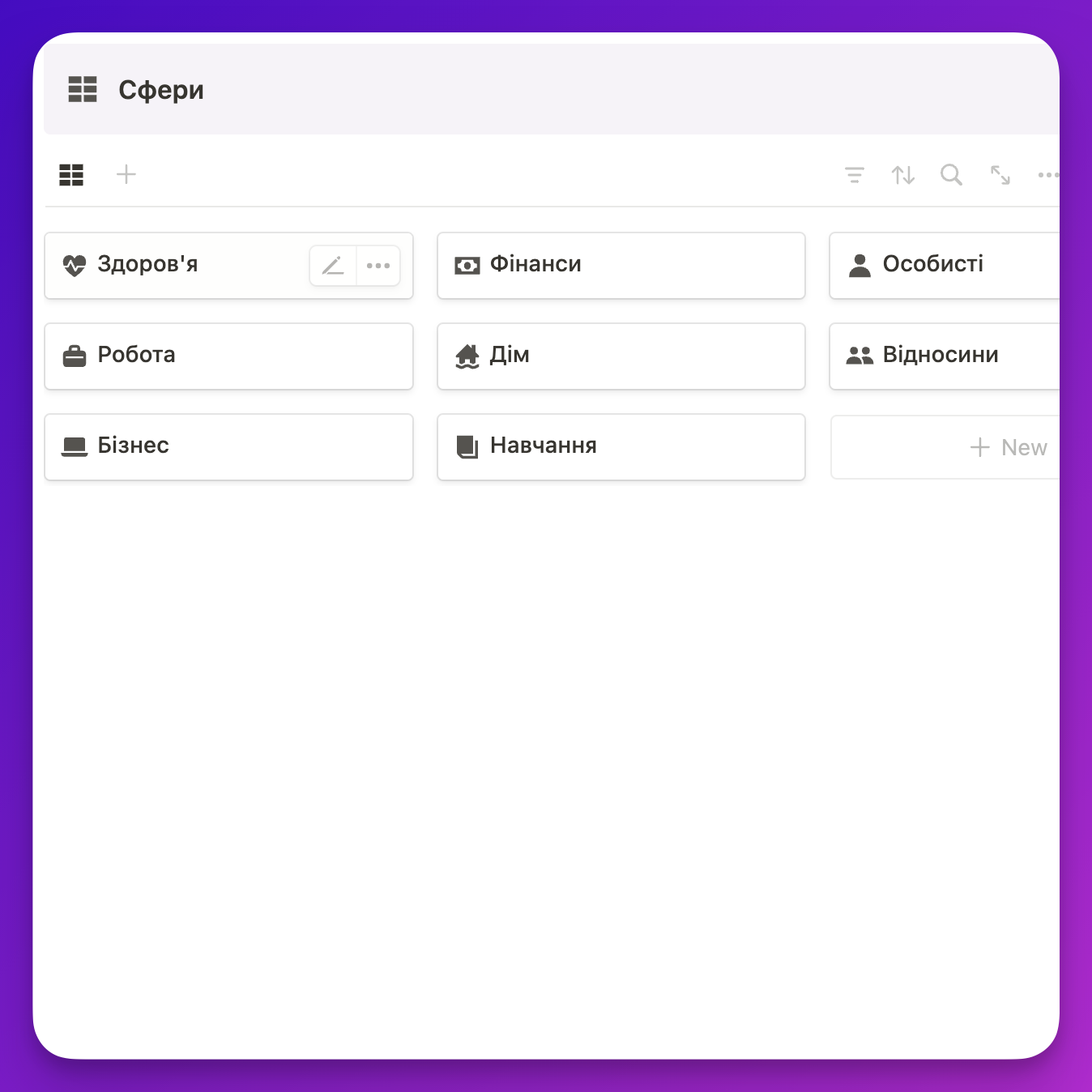The width and height of the screenshot is (1092, 1092).
Task: Open the Фінанси card
Action: [x=621, y=266]
